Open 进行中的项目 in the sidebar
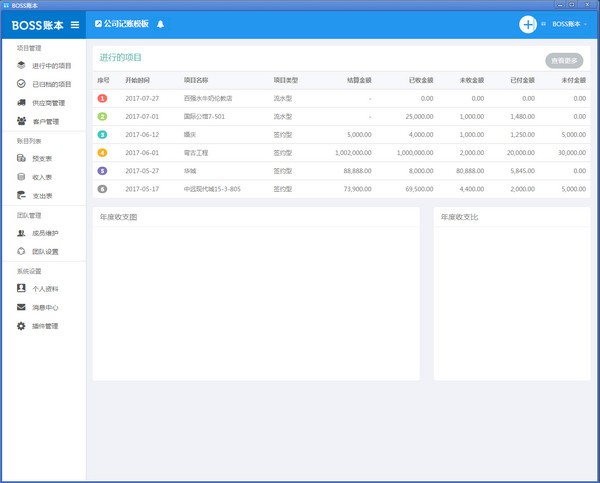 point(51,66)
